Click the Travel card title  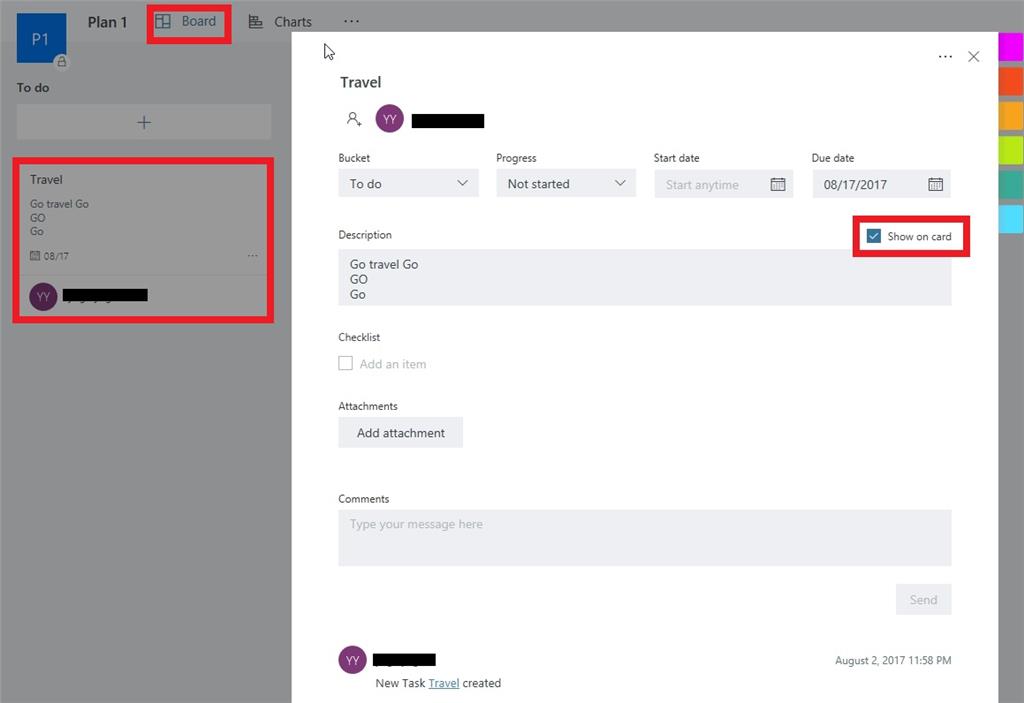click(x=46, y=180)
